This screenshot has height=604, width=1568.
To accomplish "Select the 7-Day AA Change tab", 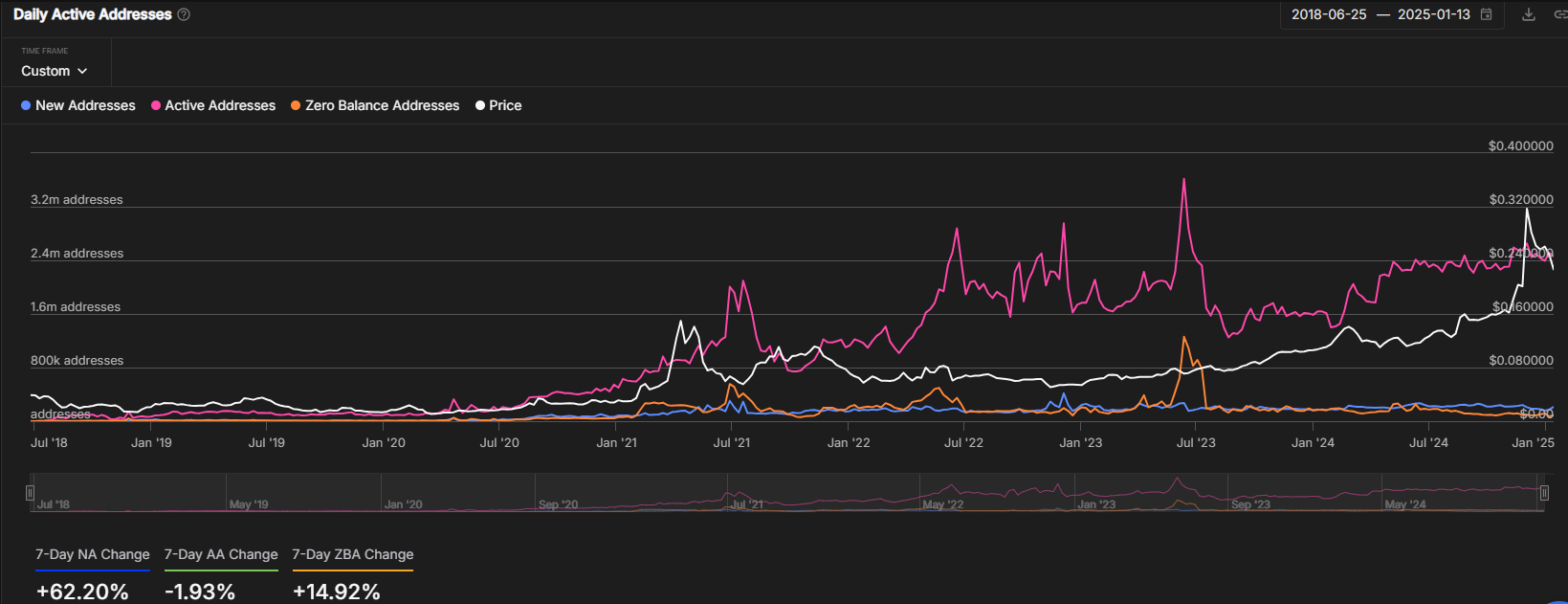I will coord(221,555).
